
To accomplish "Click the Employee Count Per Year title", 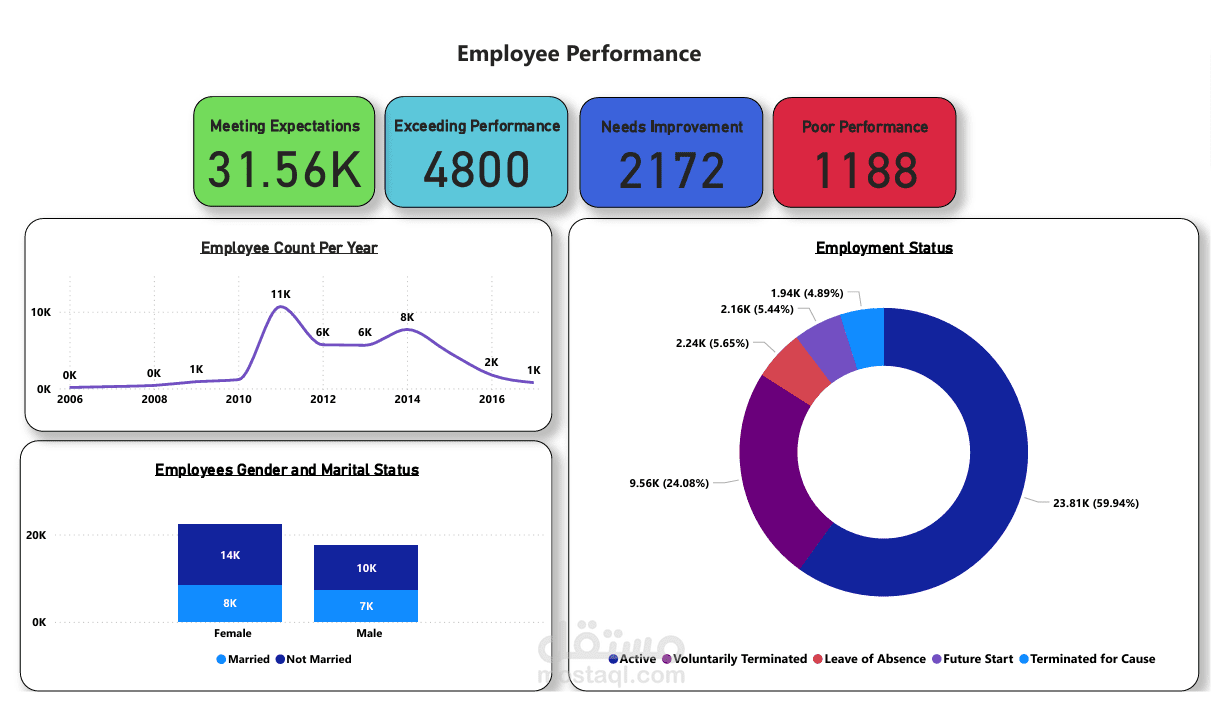I will 289,247.
